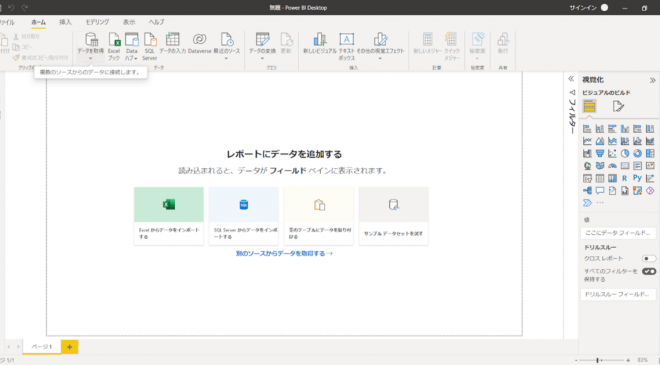Choose the KPI visual
This screenshot has height=365, width=660.
coord(650,166)
